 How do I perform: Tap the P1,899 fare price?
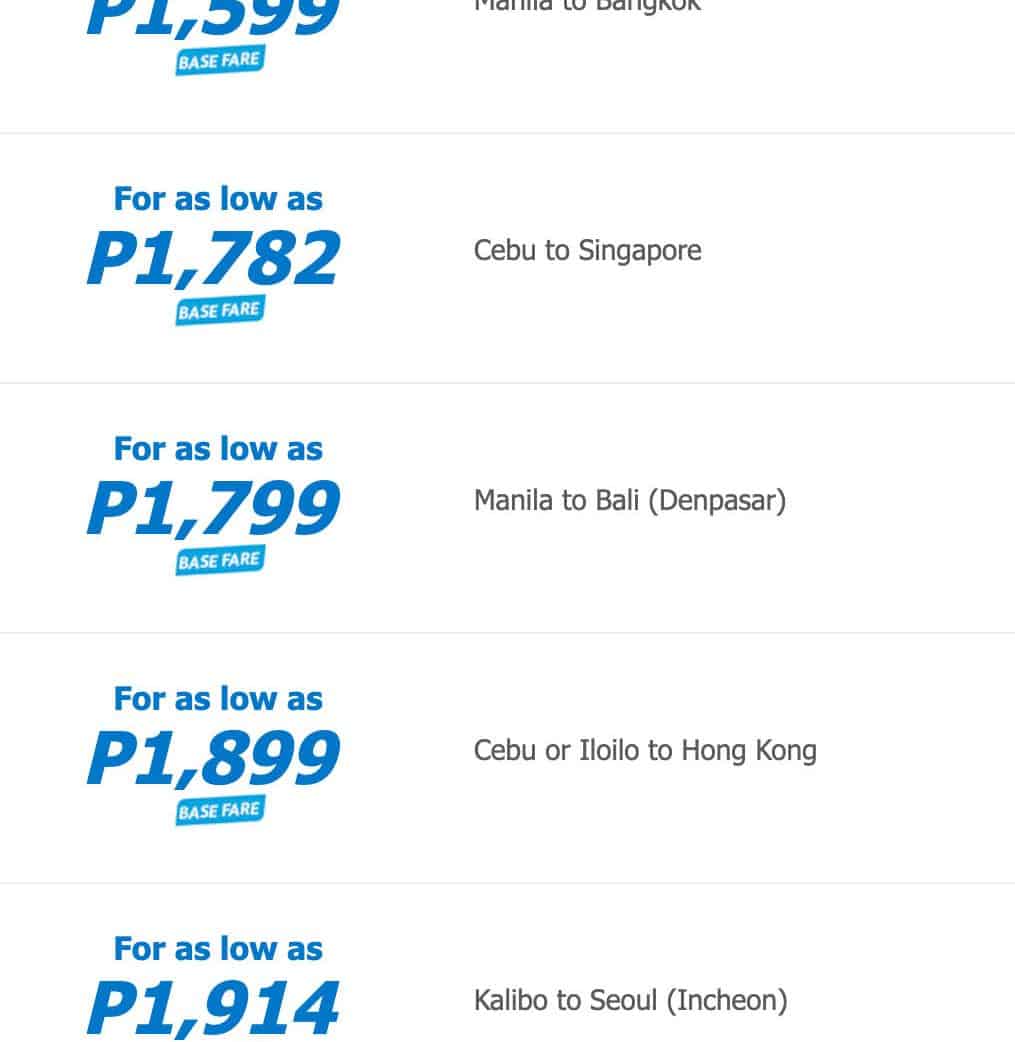214,758
